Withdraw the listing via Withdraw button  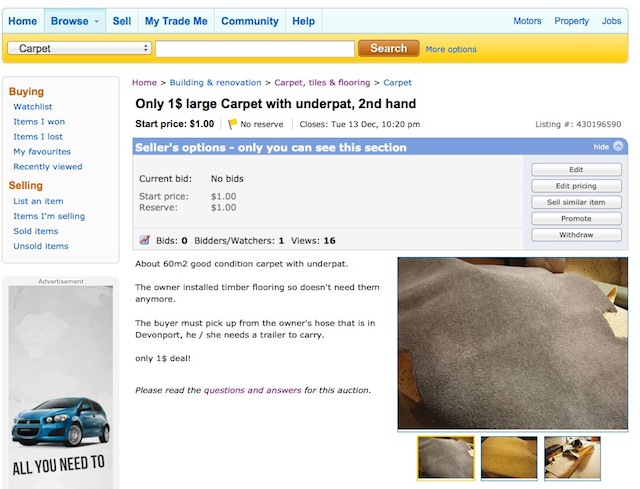coord(576,235)
